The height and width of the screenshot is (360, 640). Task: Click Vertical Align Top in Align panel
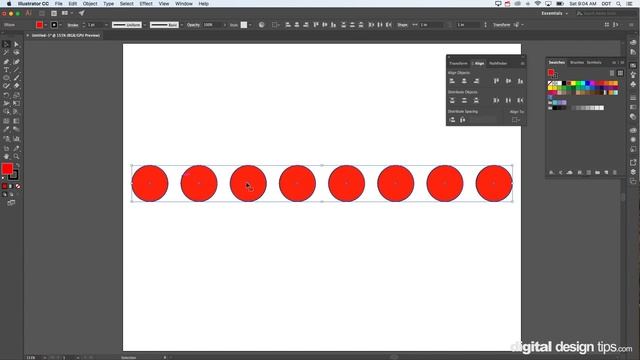[496, 81]
